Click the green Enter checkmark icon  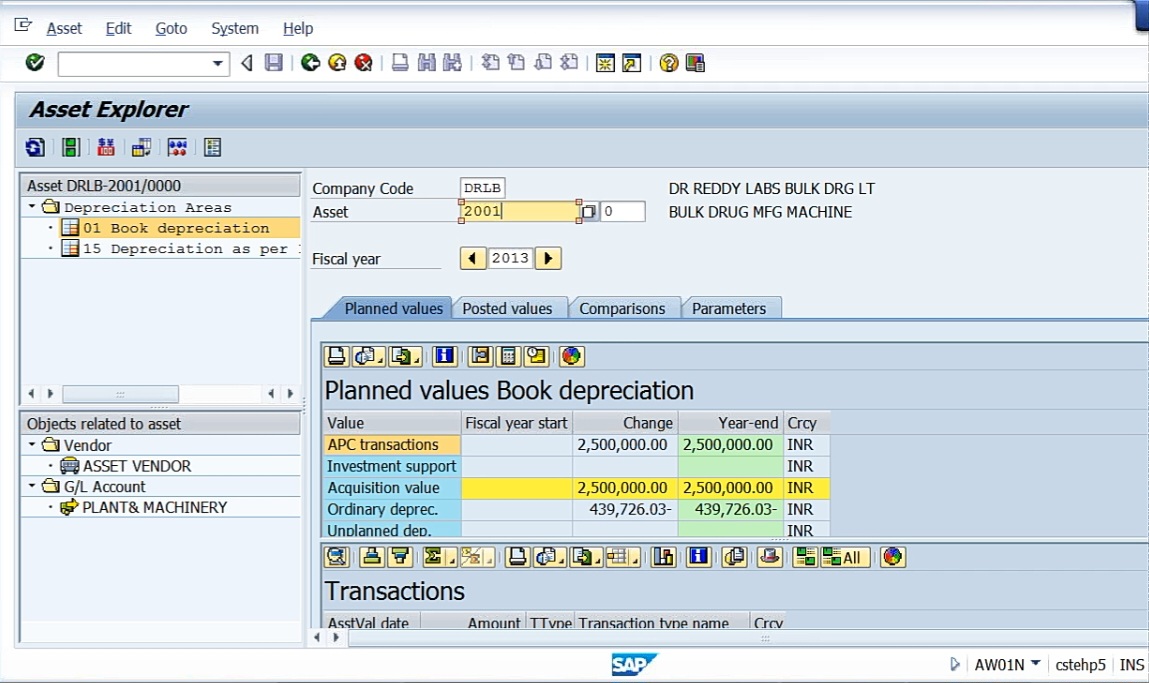(34, 63)
